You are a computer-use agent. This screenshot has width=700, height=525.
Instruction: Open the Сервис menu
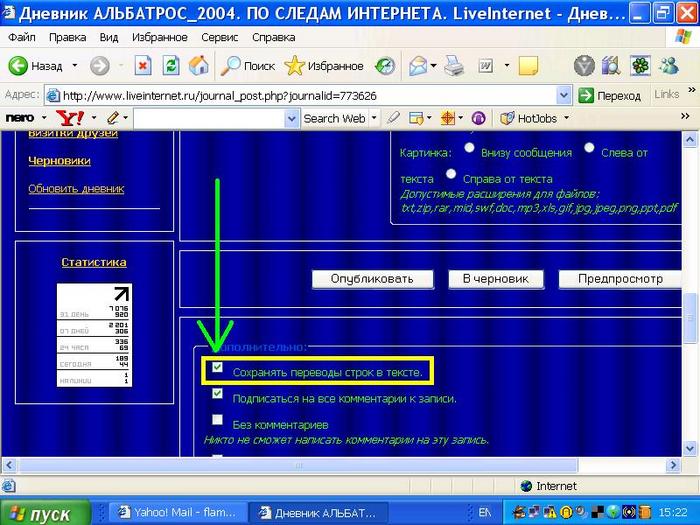pos(219,37)
